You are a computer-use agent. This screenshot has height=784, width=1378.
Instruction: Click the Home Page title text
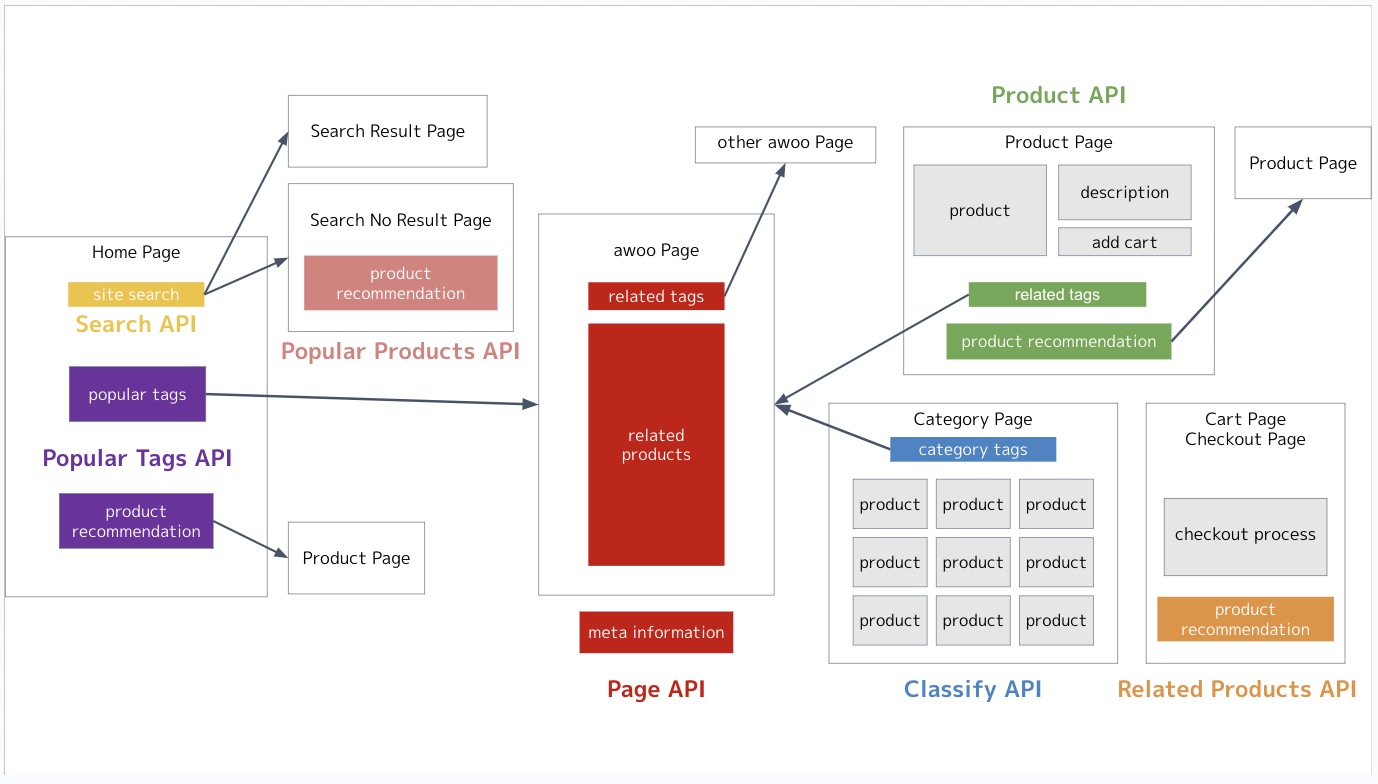click(x=136, y=252)
